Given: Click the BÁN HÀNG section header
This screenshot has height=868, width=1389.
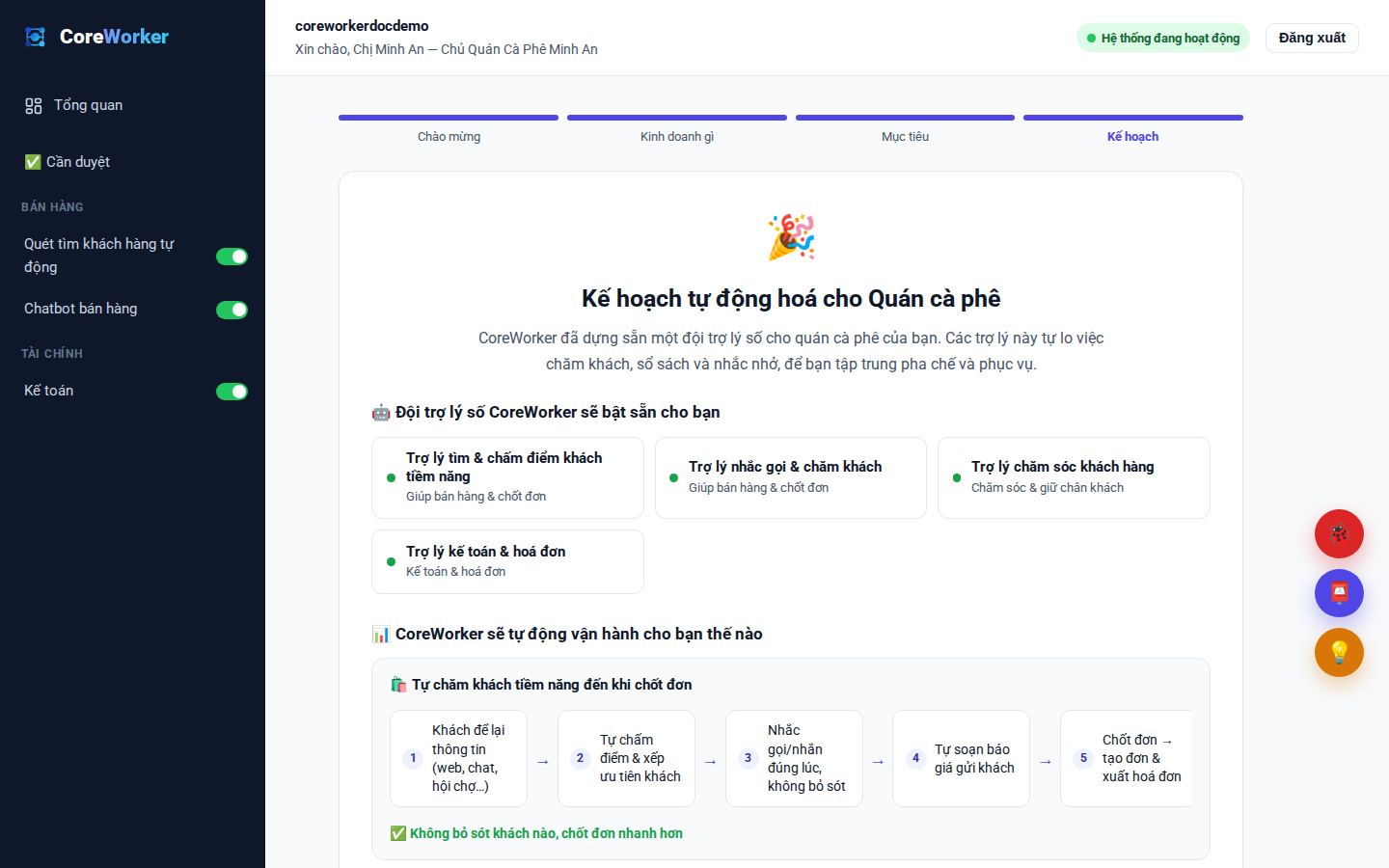Looking at the screenshot, I should click(52, 207).
